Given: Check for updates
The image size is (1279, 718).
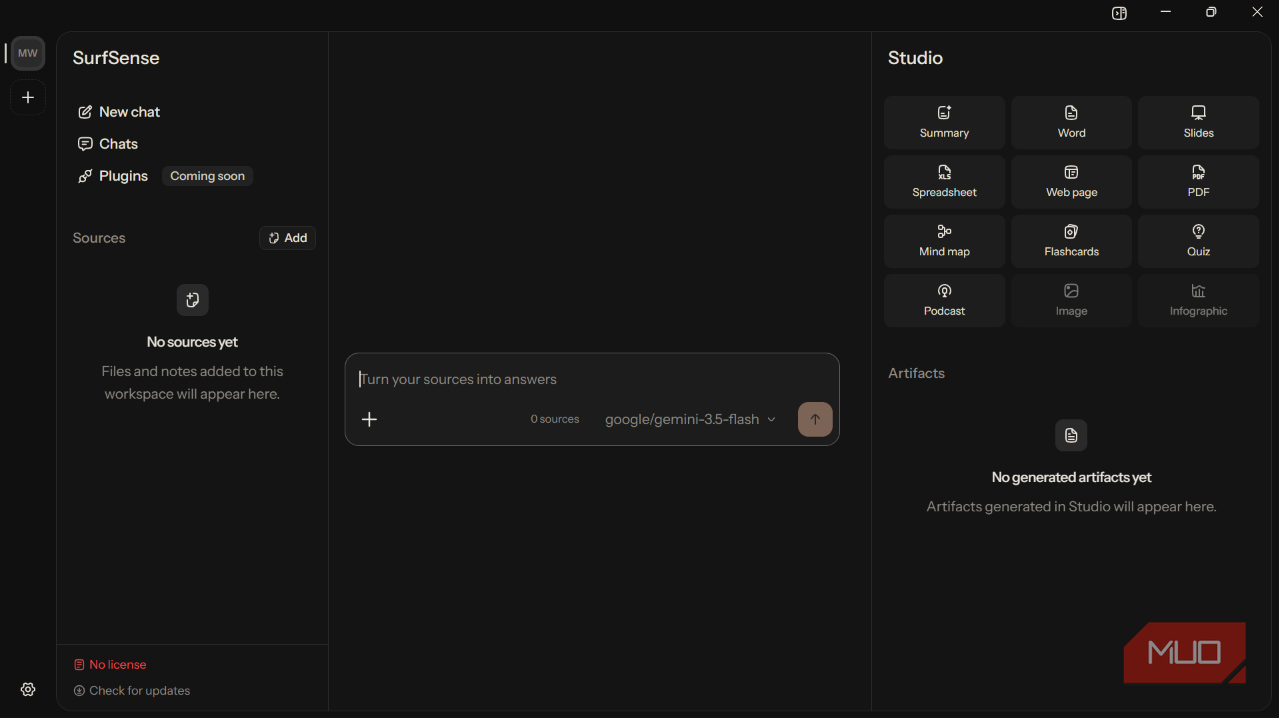Looking at the screenshot, I should [x=132, y=690].
